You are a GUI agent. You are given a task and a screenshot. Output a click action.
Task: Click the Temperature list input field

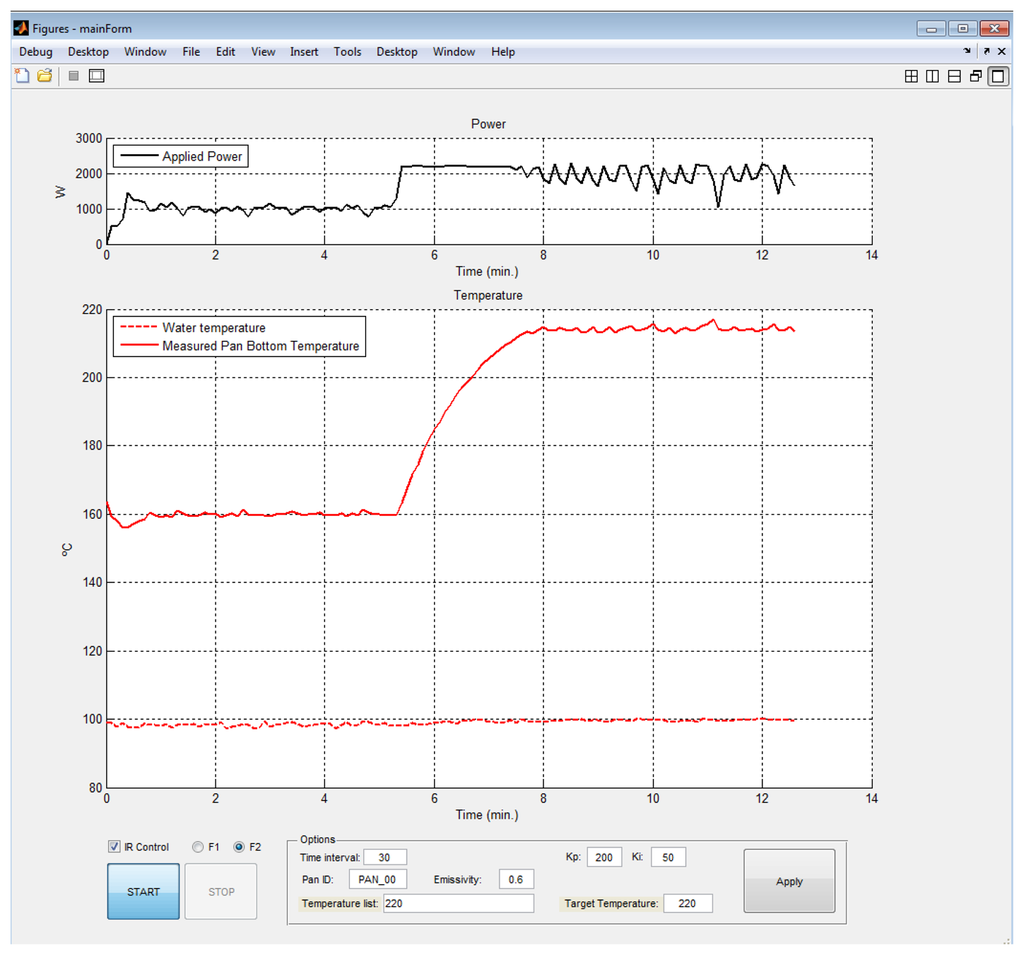click(x=457, y=903)
